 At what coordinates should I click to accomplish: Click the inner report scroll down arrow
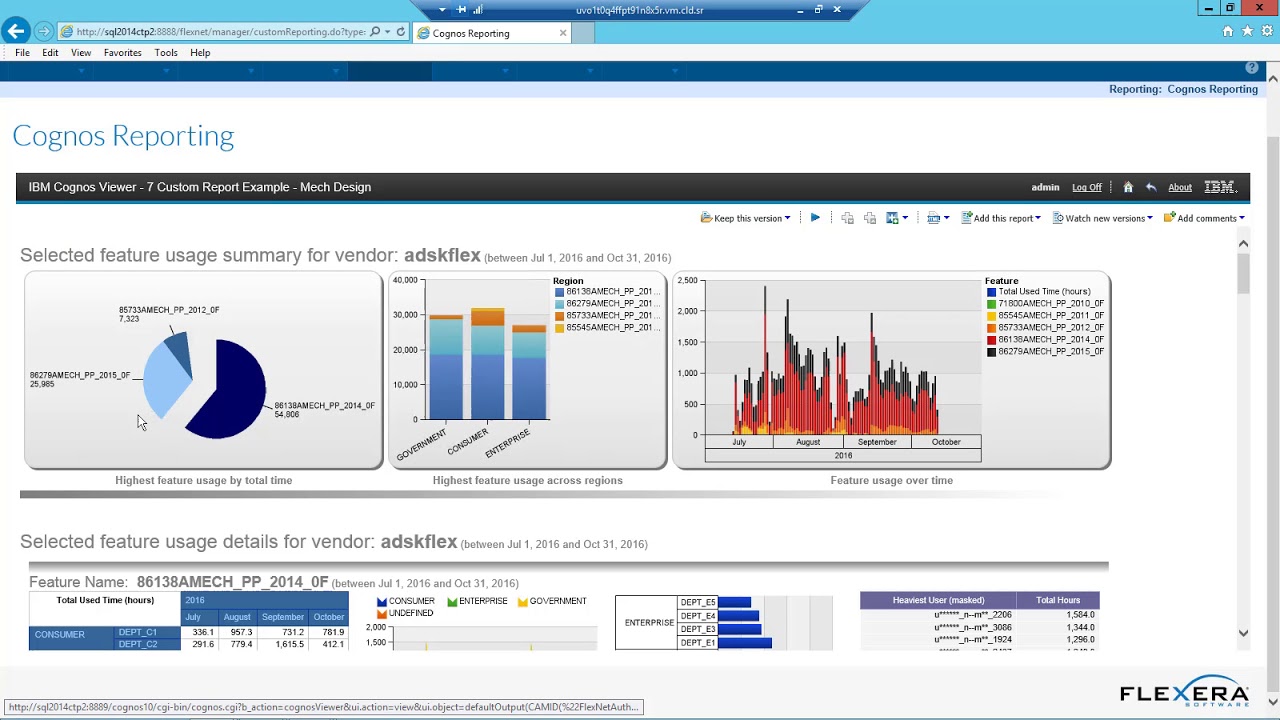pyautogui.click(x=1244, y=632)
